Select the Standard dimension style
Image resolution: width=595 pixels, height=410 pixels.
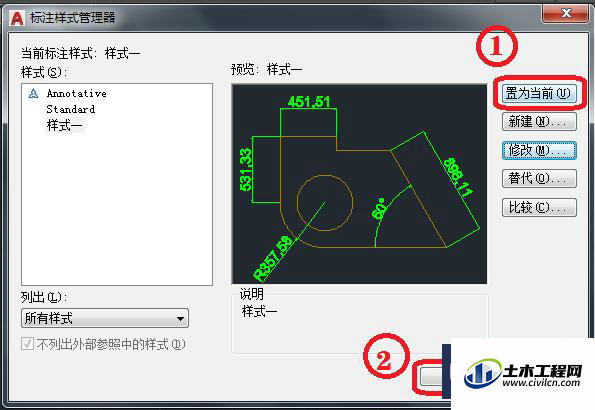tap(71, 109)
